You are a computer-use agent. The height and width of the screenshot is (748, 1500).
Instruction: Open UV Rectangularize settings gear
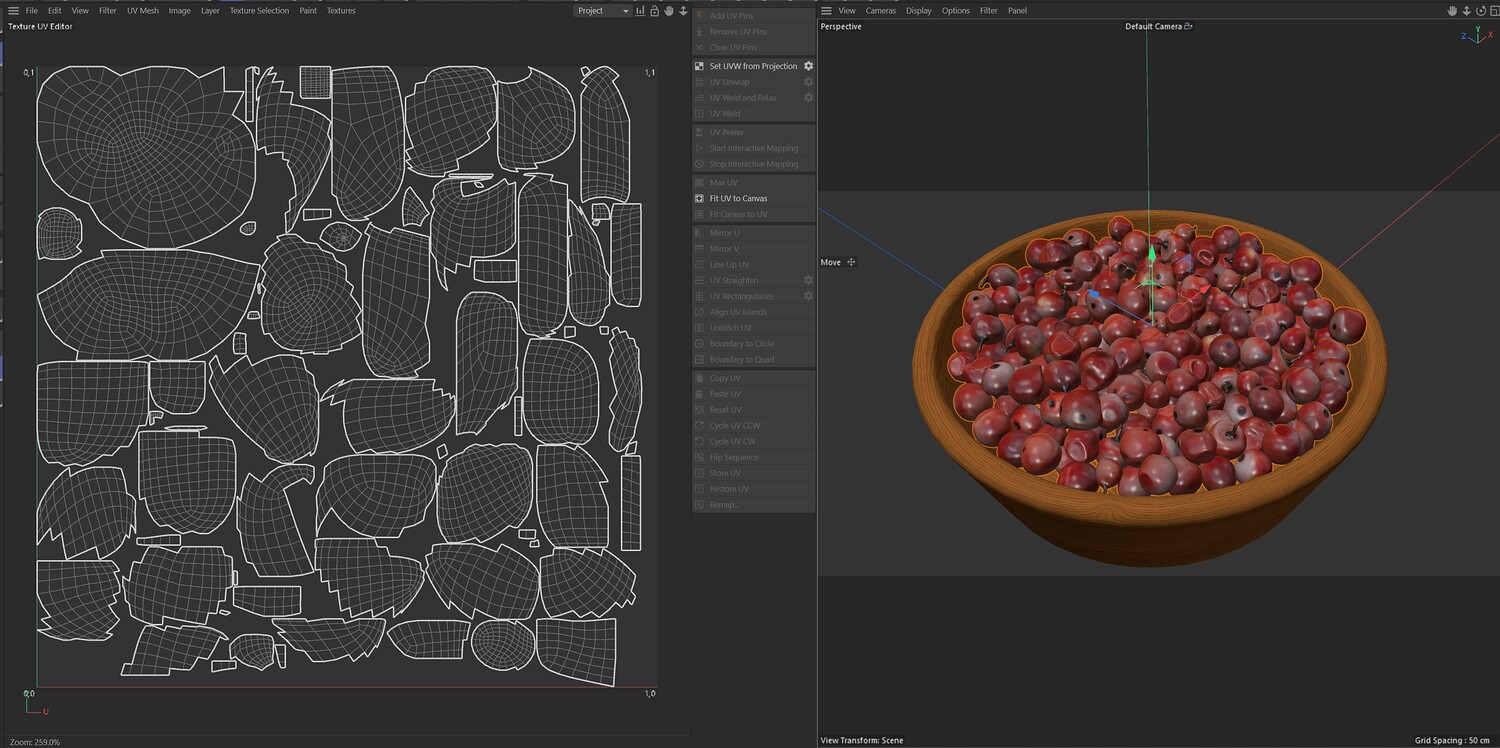pyautogui.click(x=808, y=297)
